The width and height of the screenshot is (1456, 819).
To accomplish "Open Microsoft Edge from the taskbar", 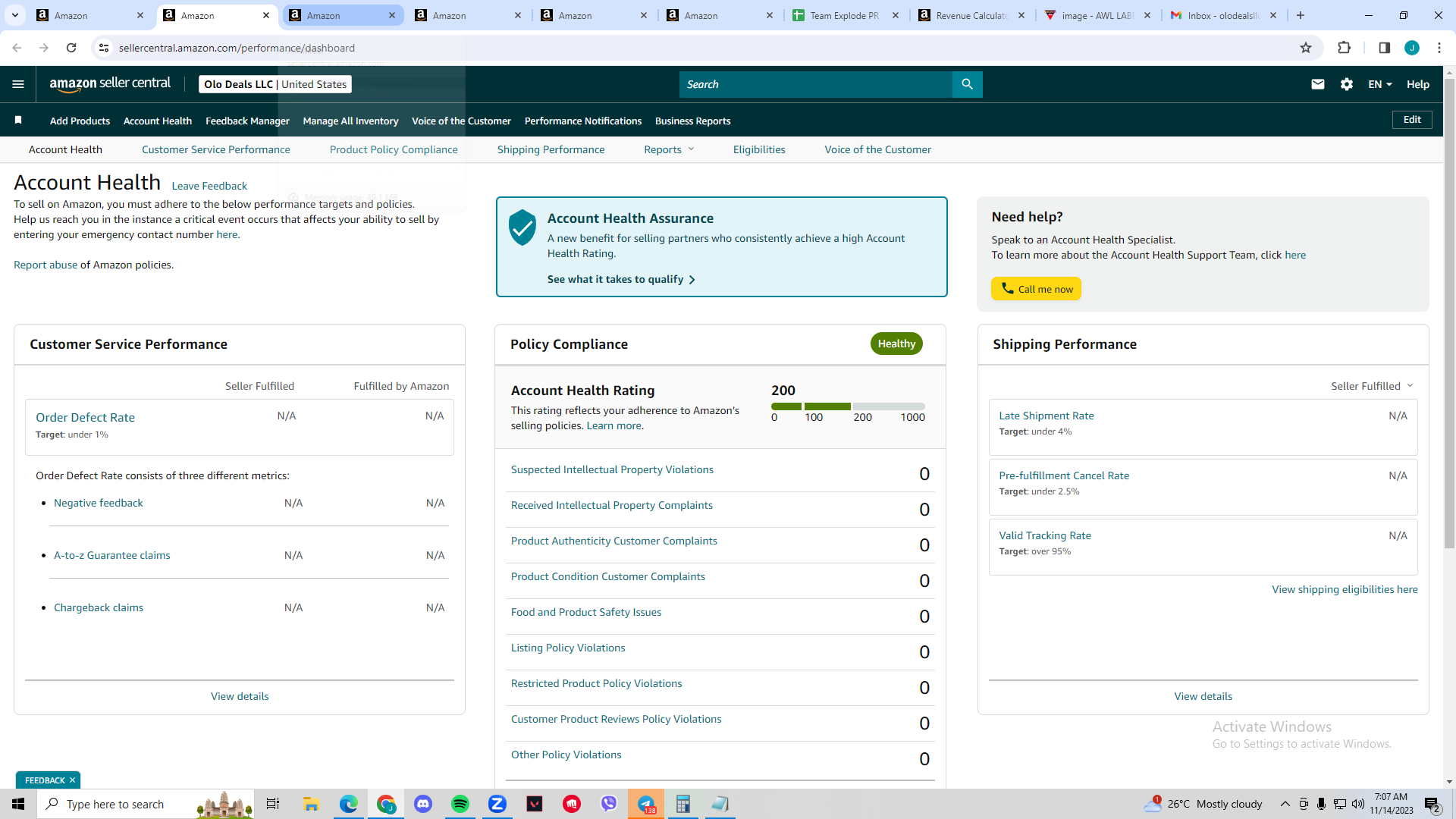I will (x=349, y=804).
